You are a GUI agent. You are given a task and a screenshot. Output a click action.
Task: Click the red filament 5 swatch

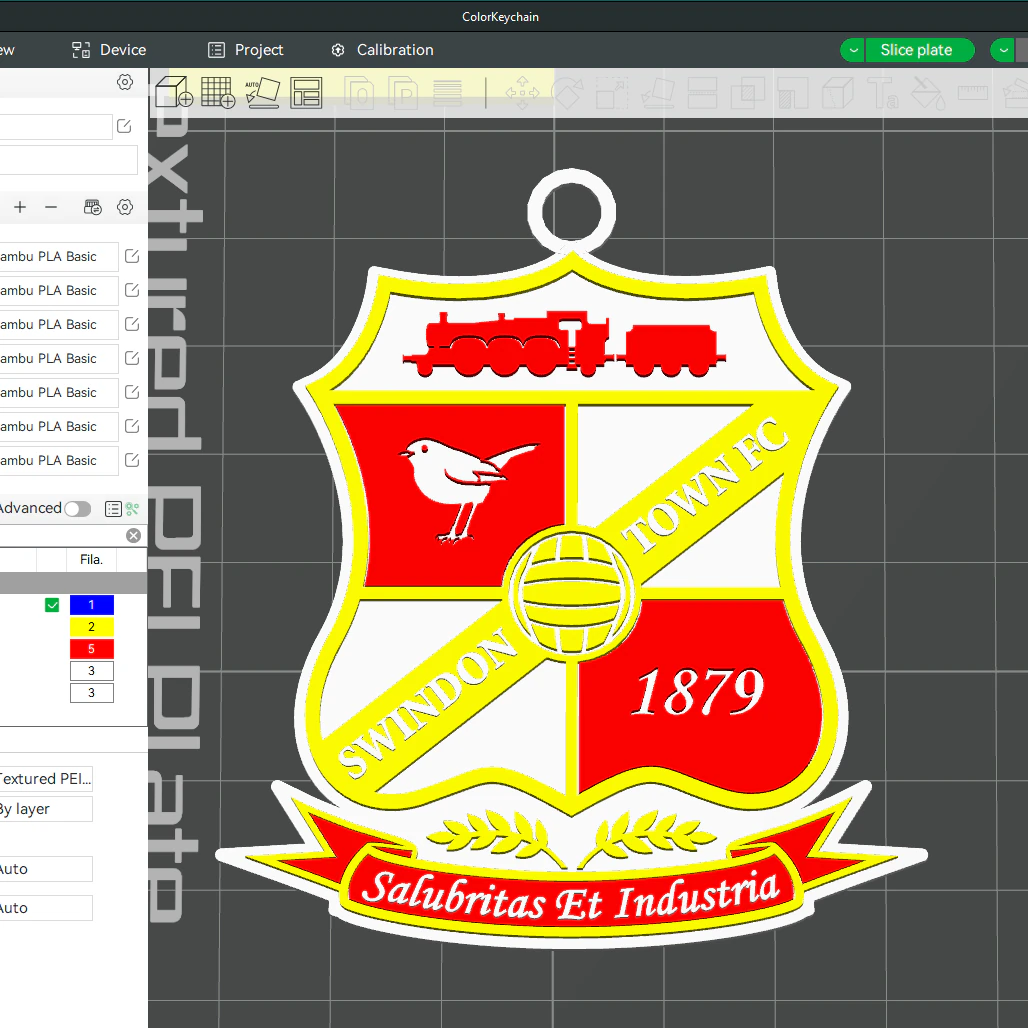pos(92,649)
